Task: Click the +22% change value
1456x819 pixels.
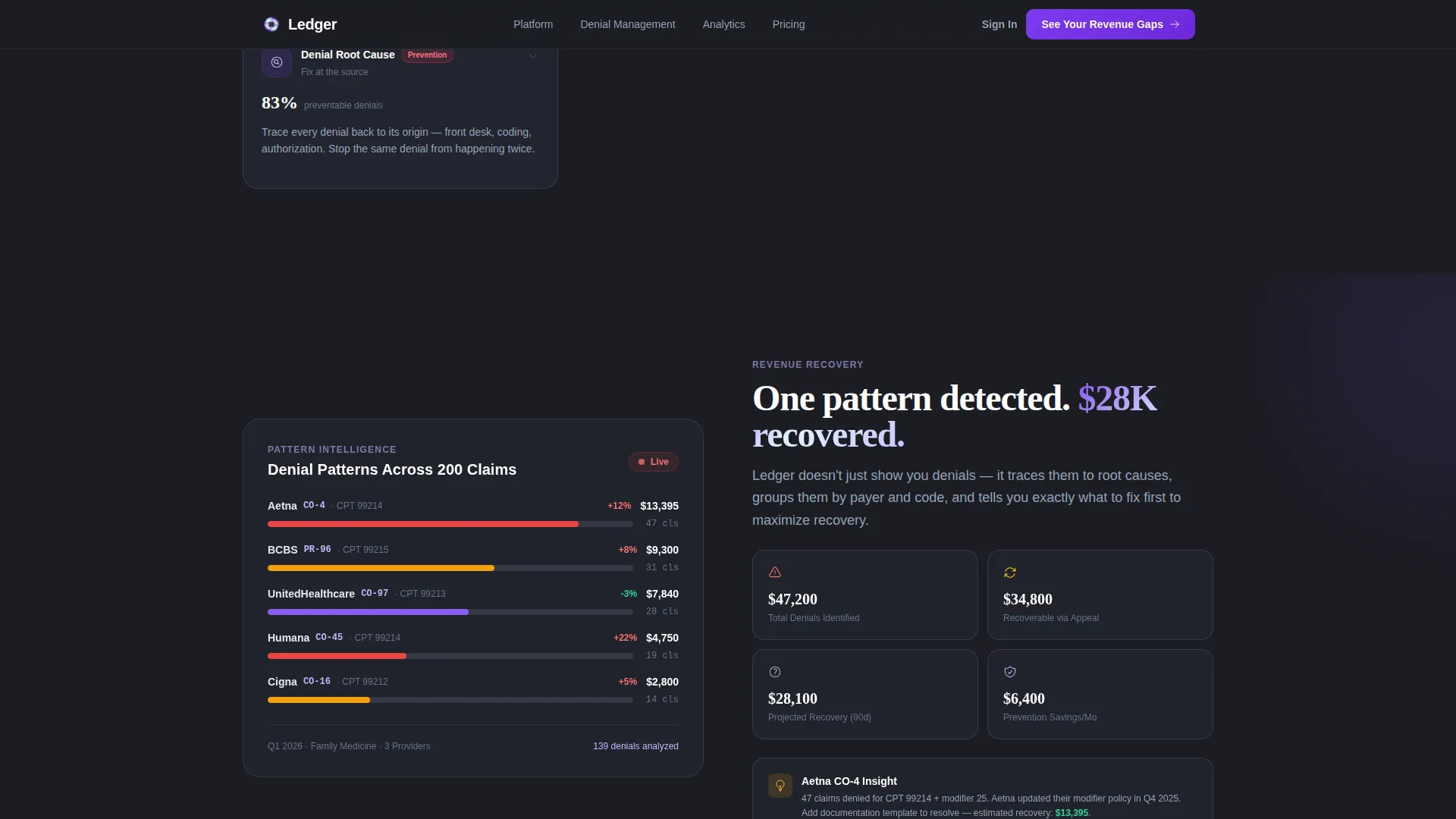Action: tap(625, 638)
